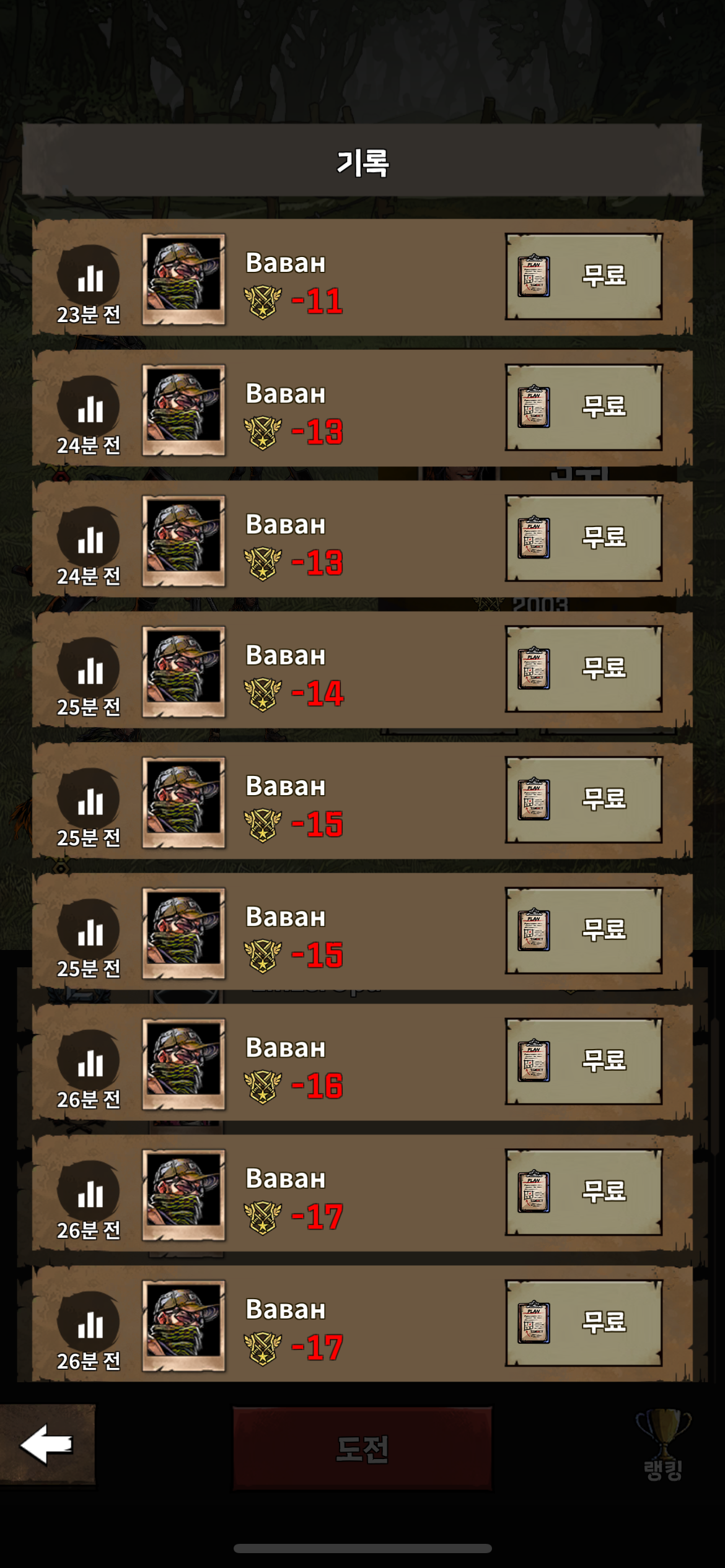
Task: Select the -16 score text
Action: click(x=317, y=1086)
